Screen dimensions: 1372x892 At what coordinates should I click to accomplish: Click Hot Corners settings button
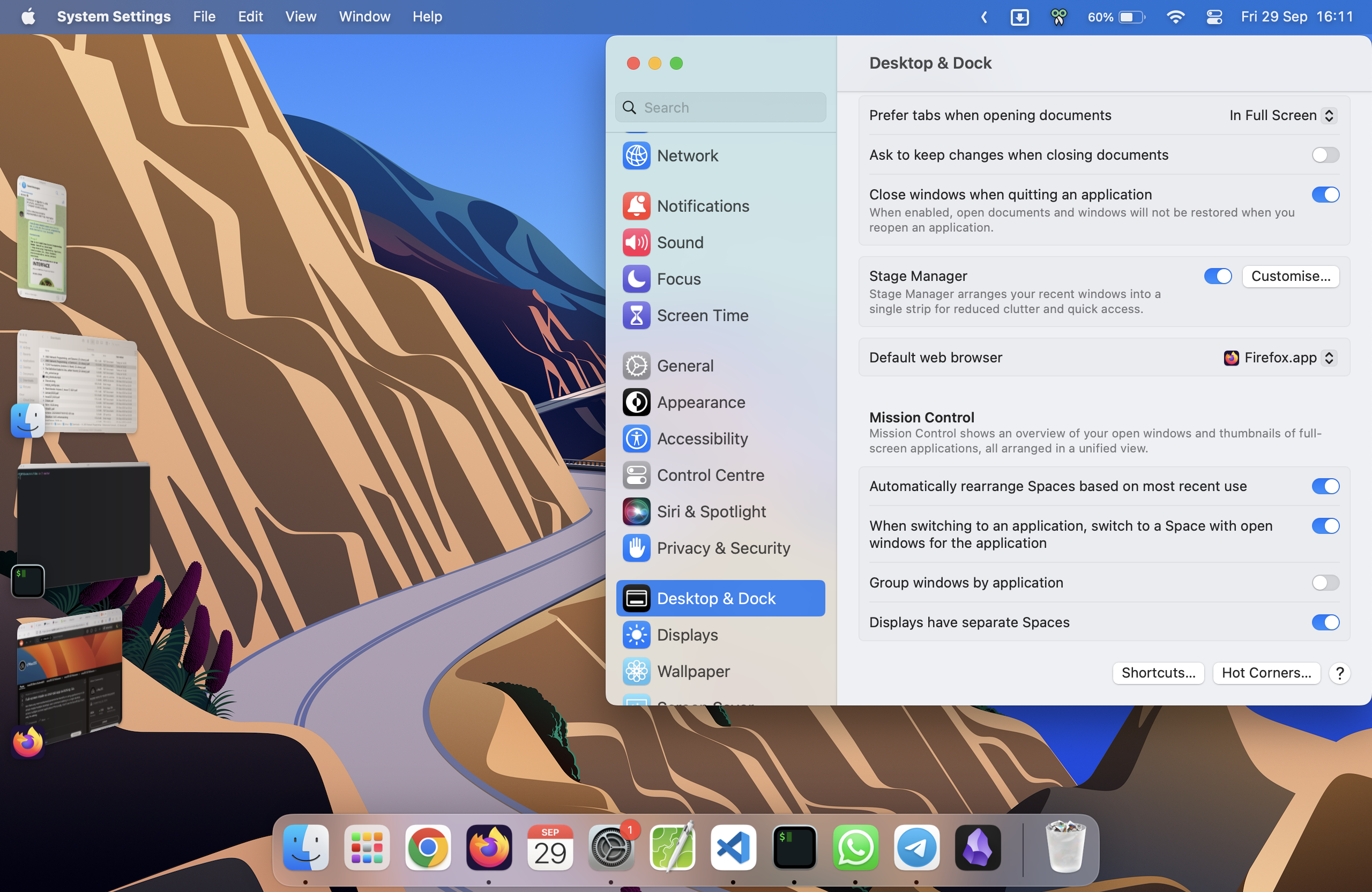pyautogui.click(x=1267, y=672)
